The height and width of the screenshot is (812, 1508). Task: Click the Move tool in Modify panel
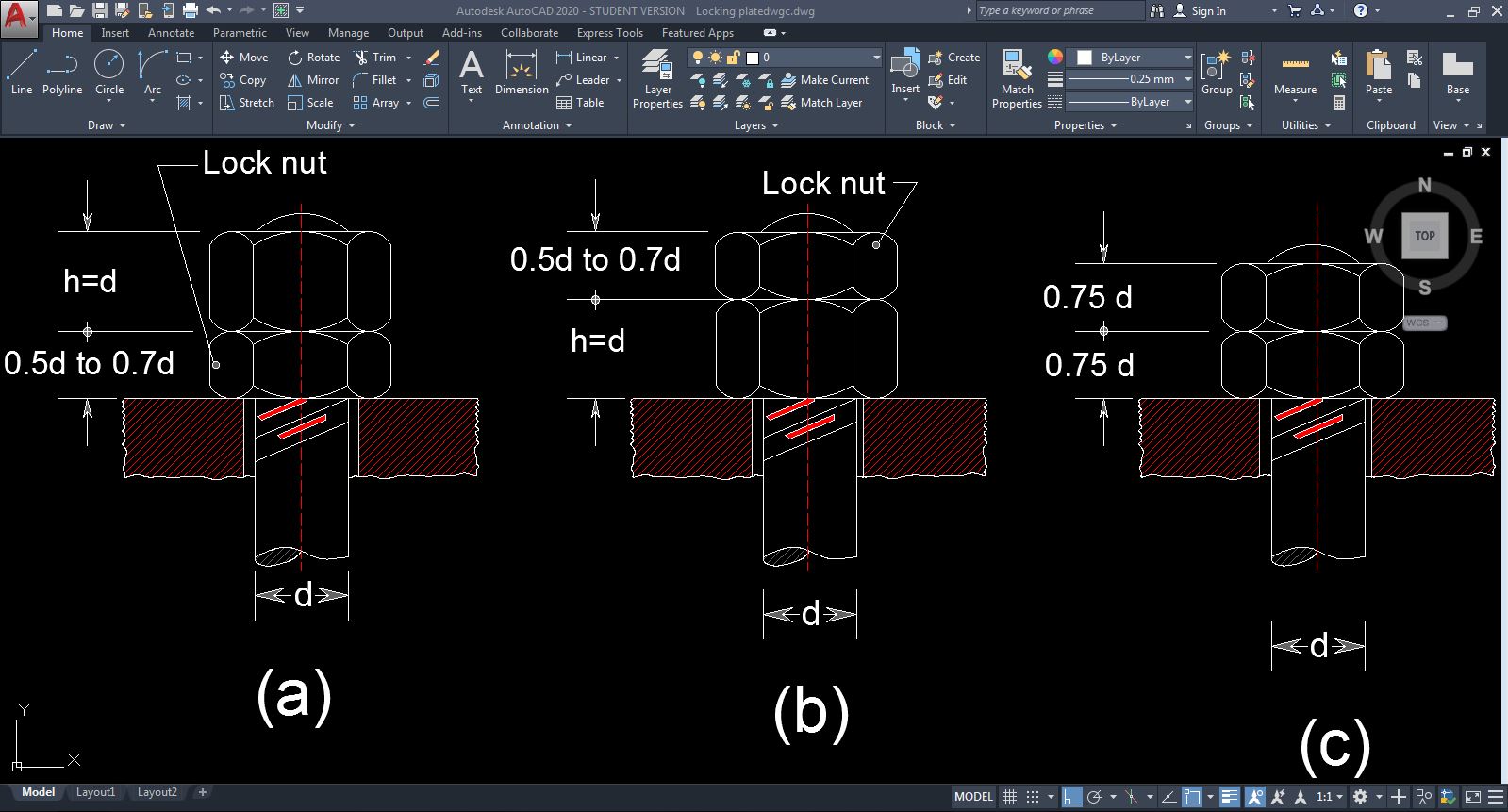[244, 58]
